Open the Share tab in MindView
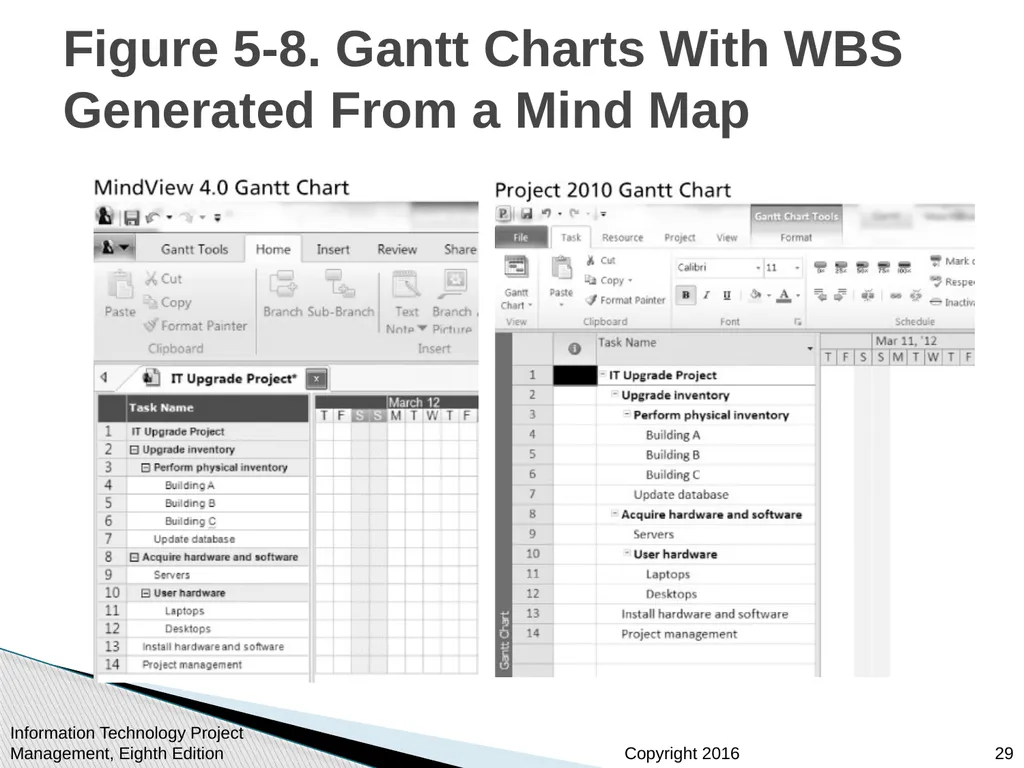This screenshot has width=1024, height=768. [x=460, y=249]
